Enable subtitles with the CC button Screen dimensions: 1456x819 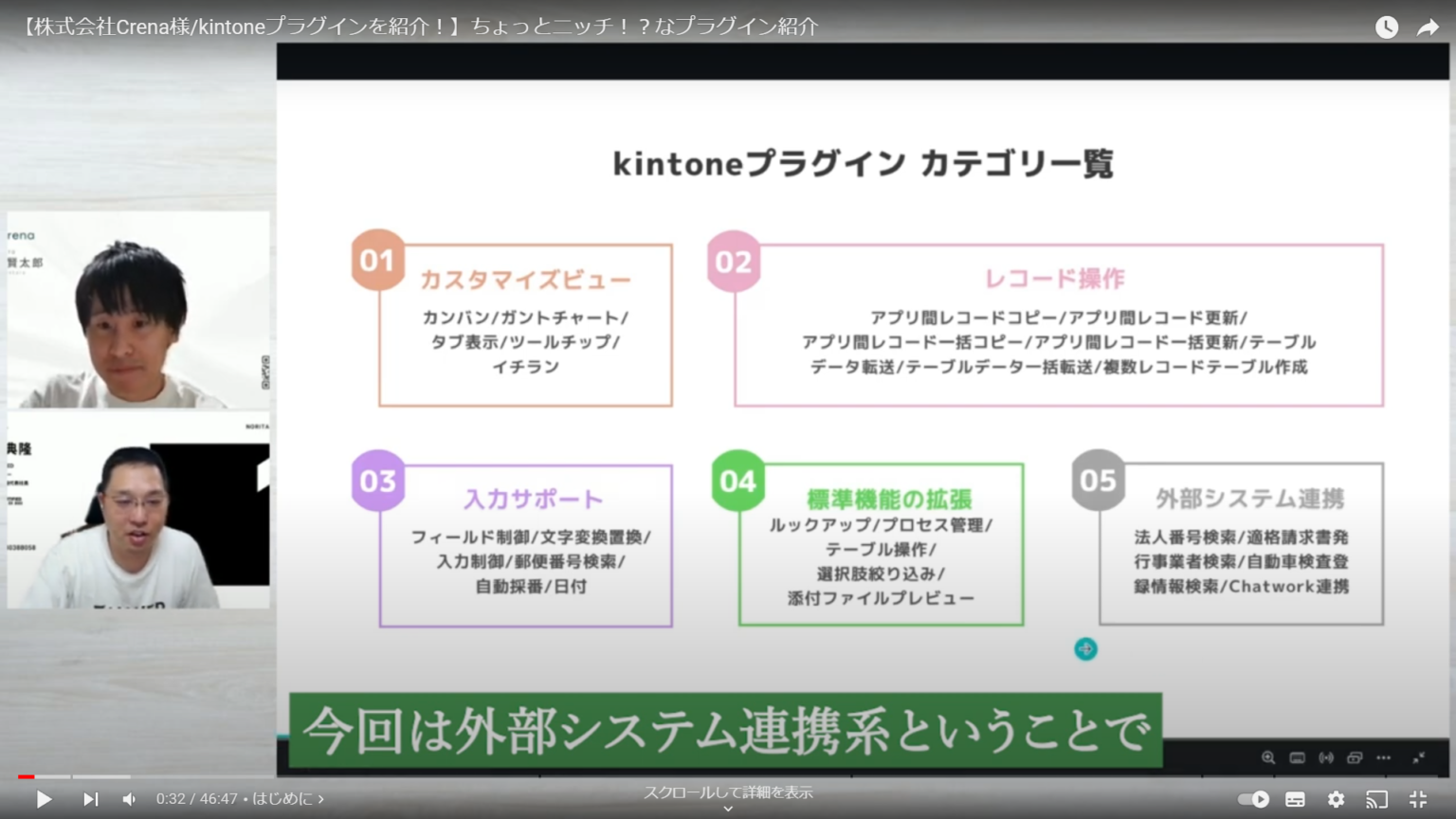pos(1295,799)
